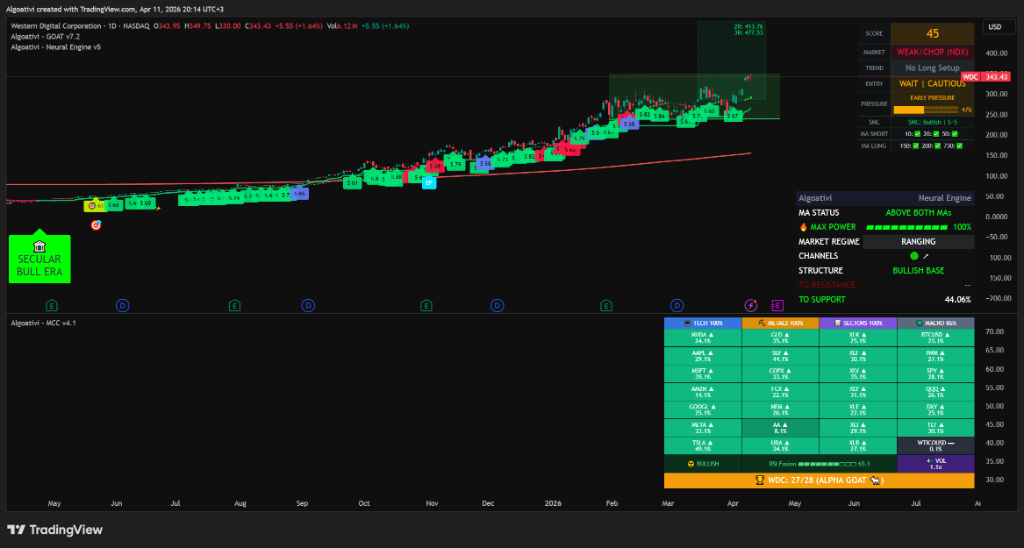Click the magenta upcoming earnings E icon
Screen dimensions: 1024x548
pyautogui.click(x=777, y=305)
